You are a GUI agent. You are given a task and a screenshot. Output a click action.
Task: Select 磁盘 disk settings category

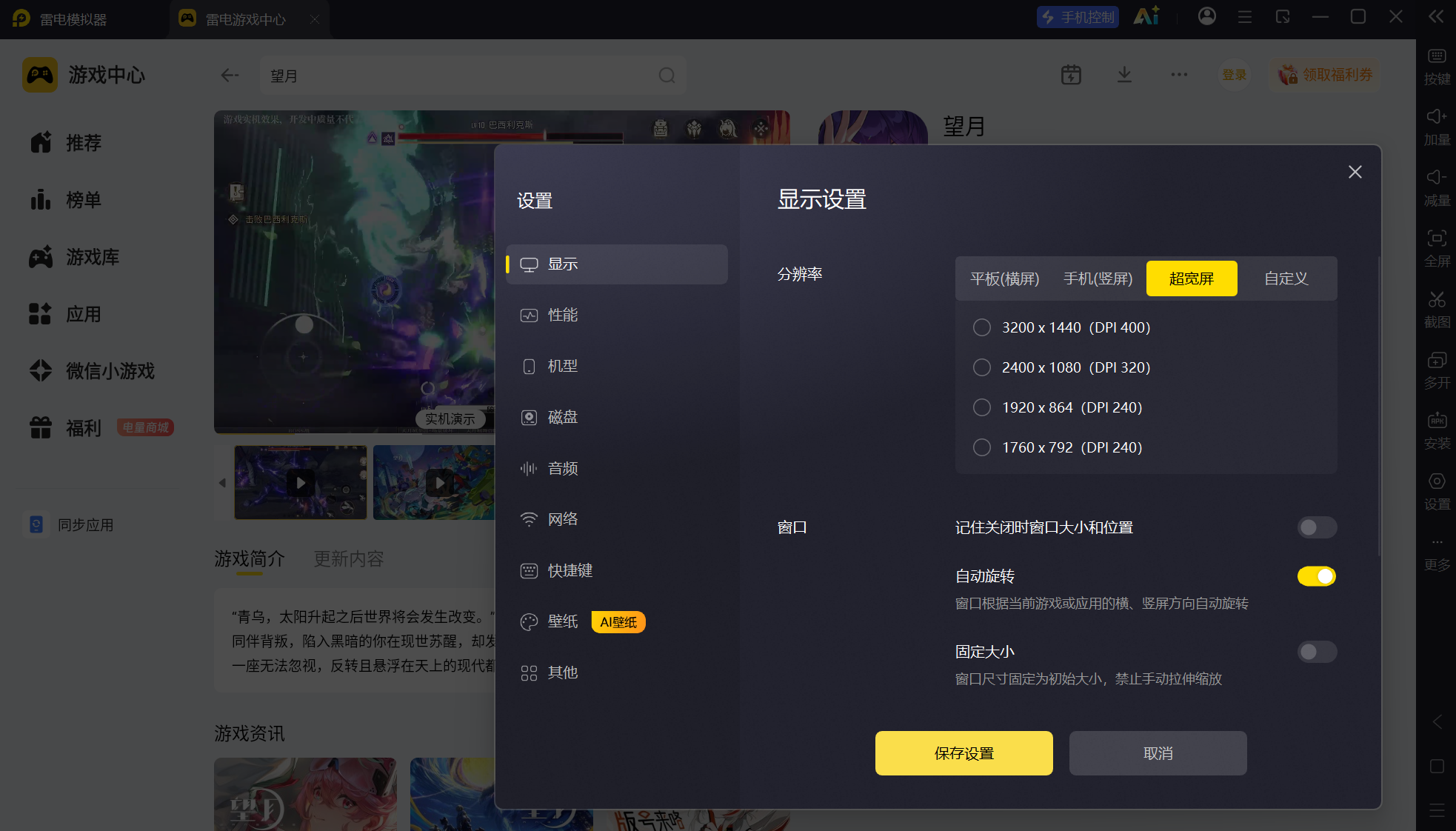tap(617, 418)
